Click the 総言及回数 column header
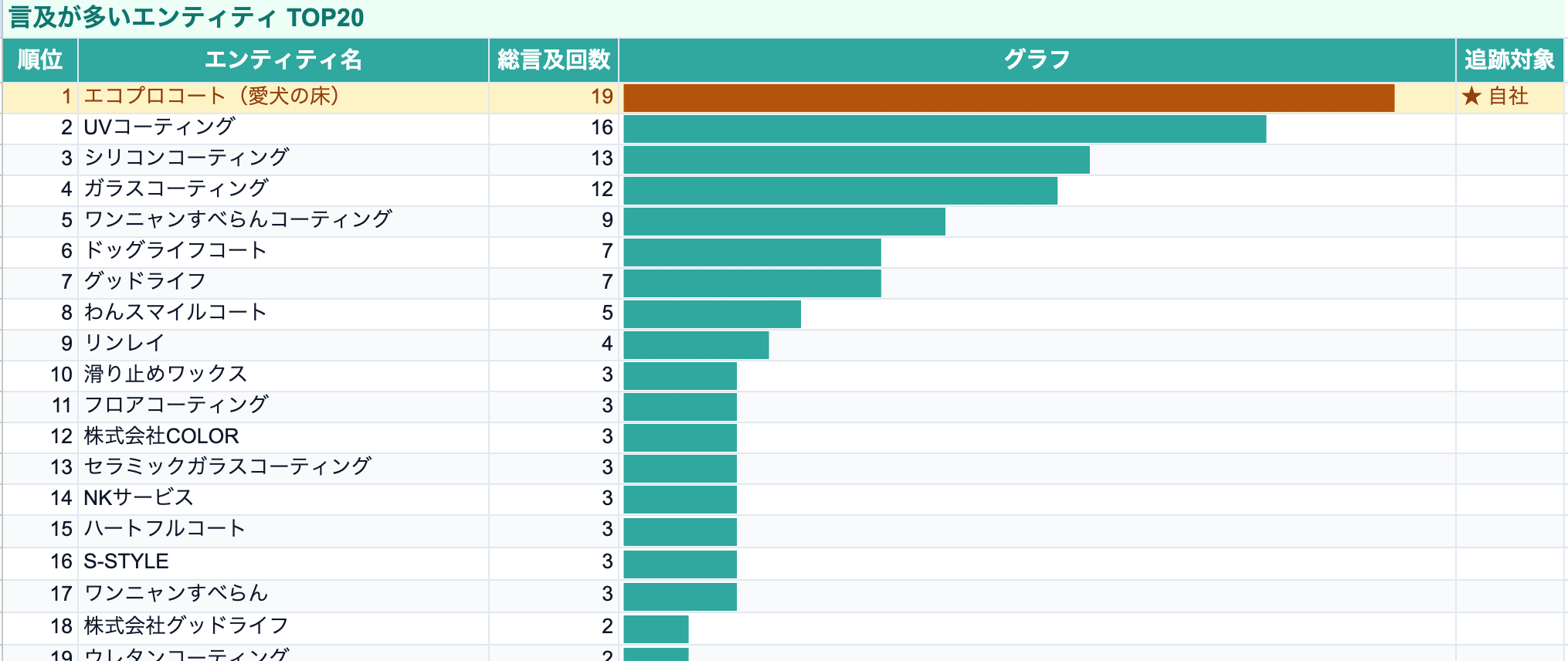The width and height of the screenshot is (1568, 661). coord(554,59)
